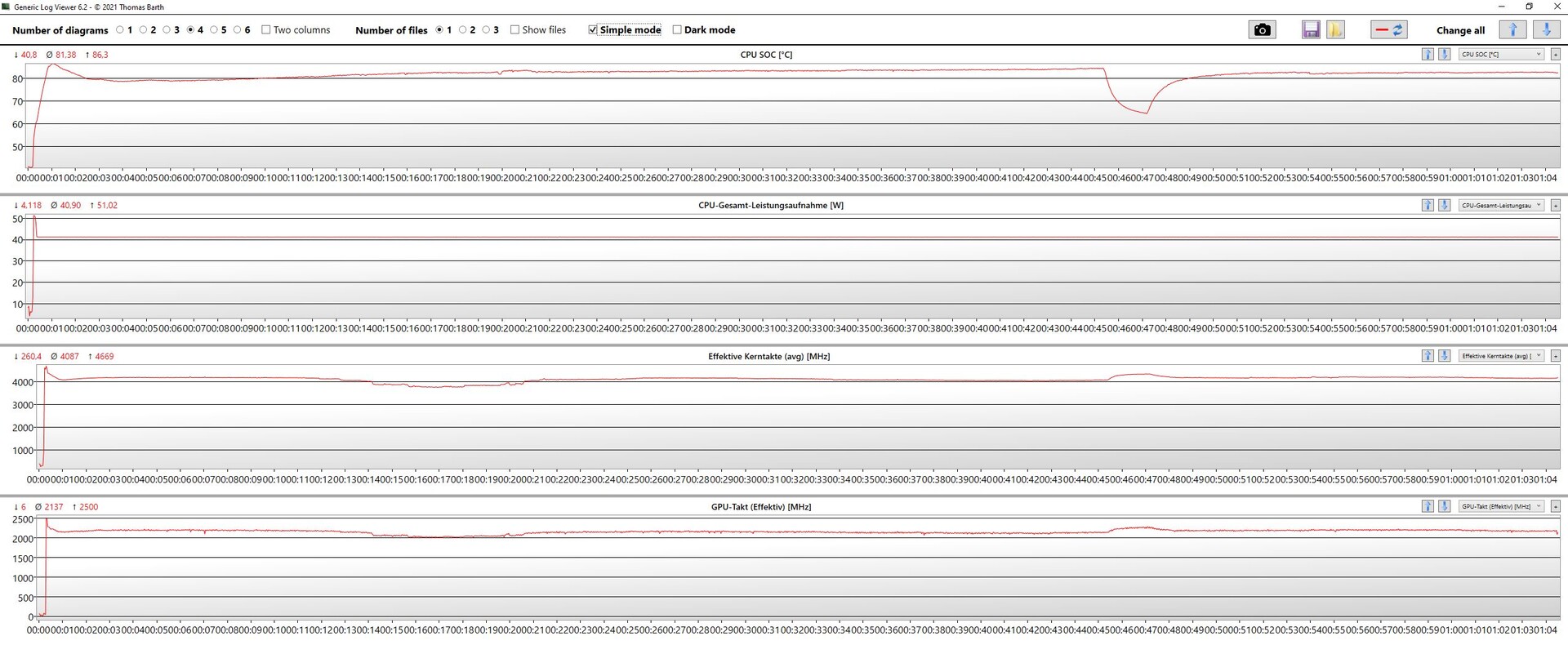Select 6 for number of diagrams
The width and height of the screenshot is (1568, 645).
pos(238,30)
